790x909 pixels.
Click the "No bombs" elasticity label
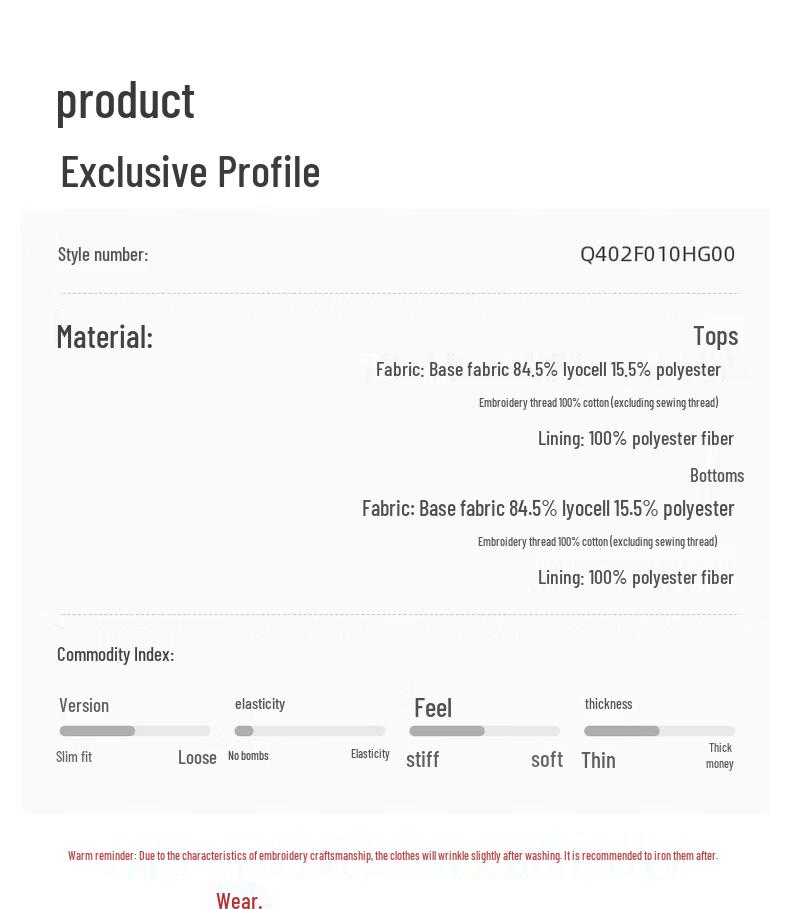(248, 756)
